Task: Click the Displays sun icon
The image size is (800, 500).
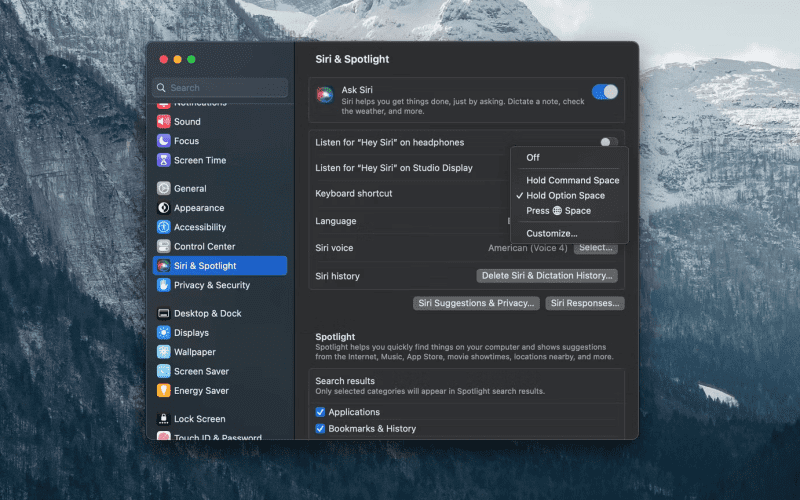Action: 163,333
